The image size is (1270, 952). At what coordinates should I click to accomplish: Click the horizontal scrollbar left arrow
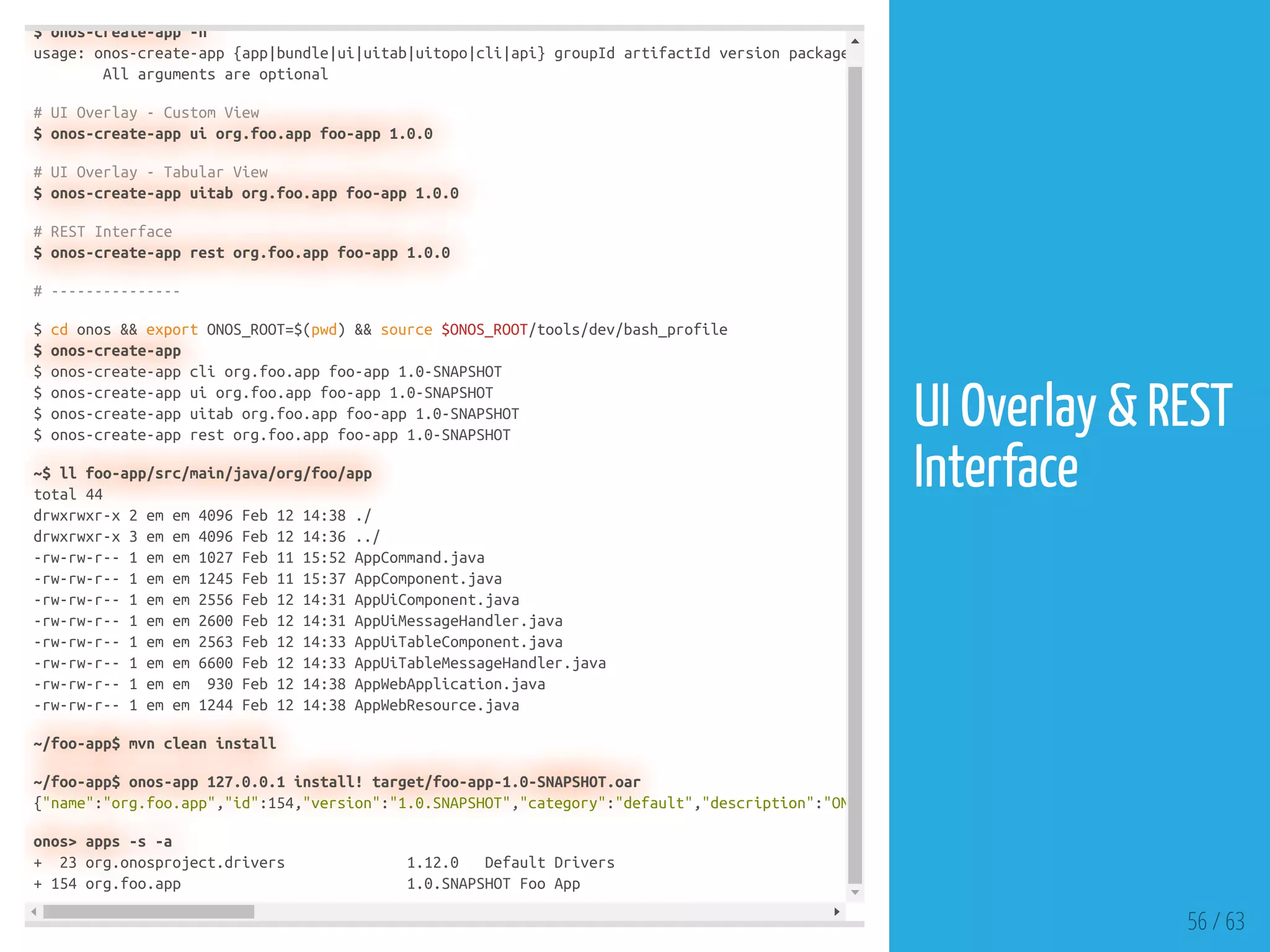point(34,911)
